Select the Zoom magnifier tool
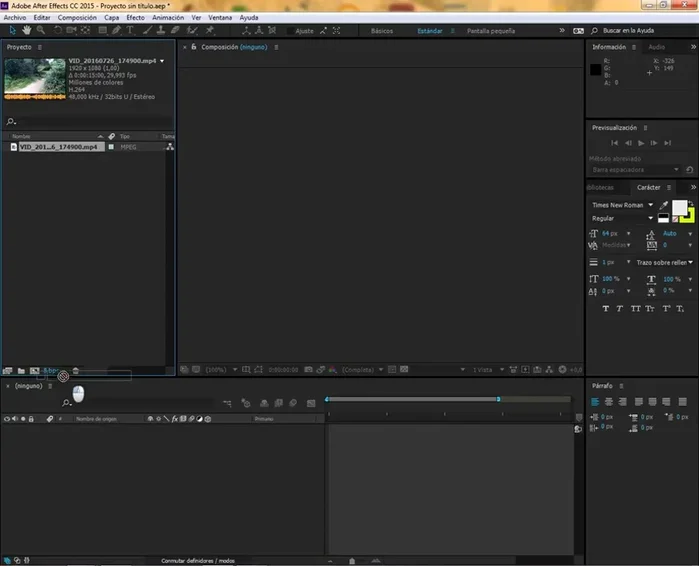The image size is (699, 566). pyautogui.click(x=41, y=30)
